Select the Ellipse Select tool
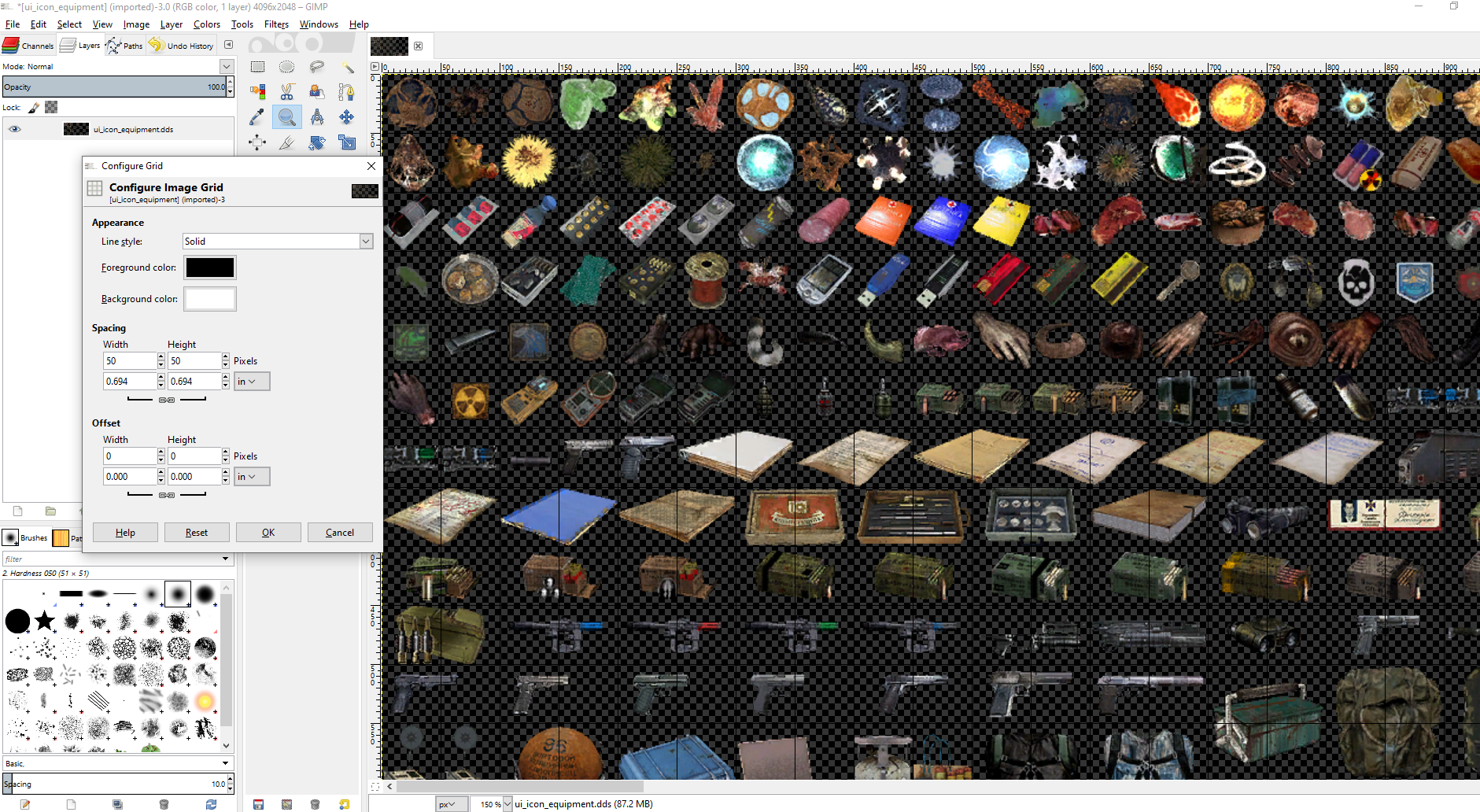 pyautogui.click(x=287, y=67)
